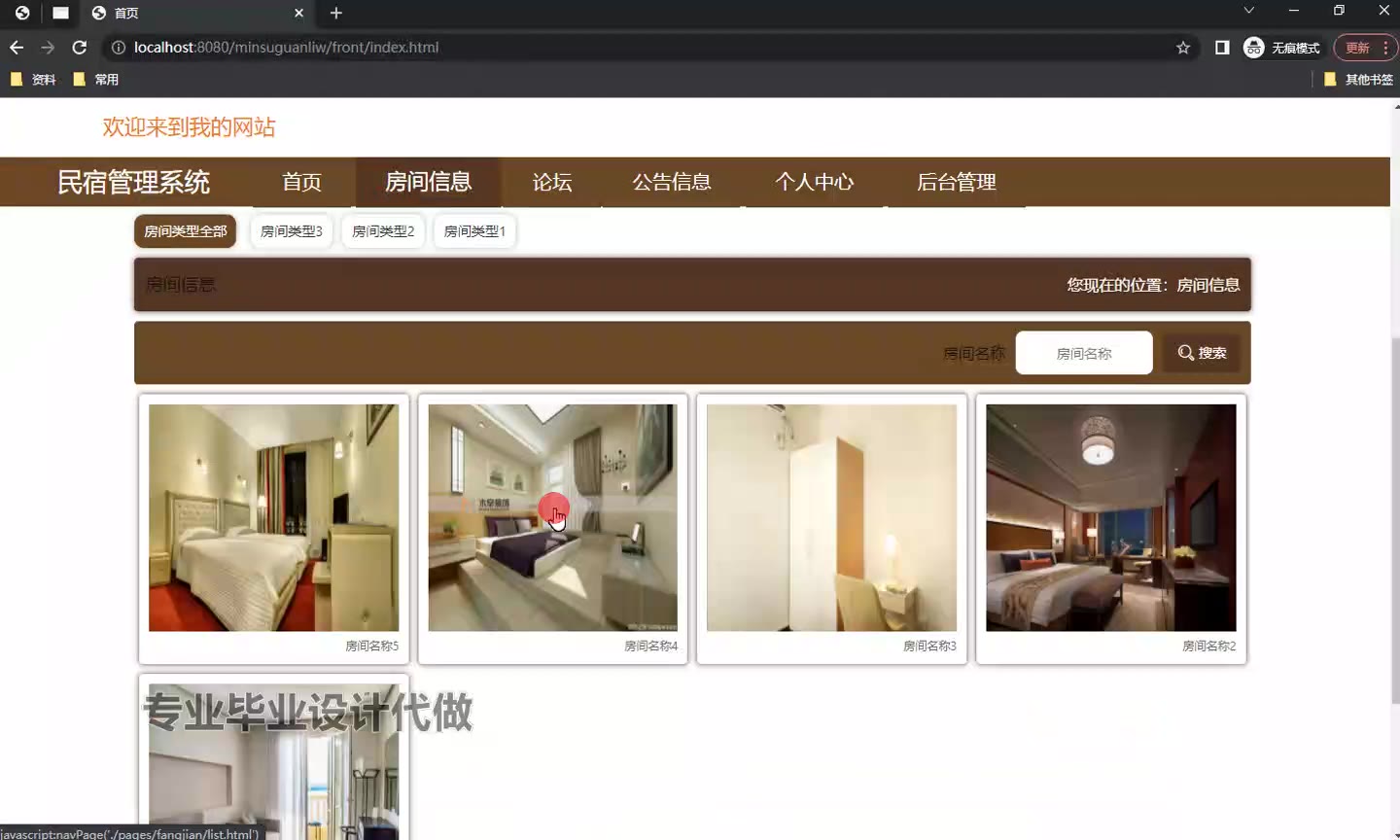This screenshot has height=840, width=1400.
Task: Toggle browser side panel icon
Action: point(1222,47)
